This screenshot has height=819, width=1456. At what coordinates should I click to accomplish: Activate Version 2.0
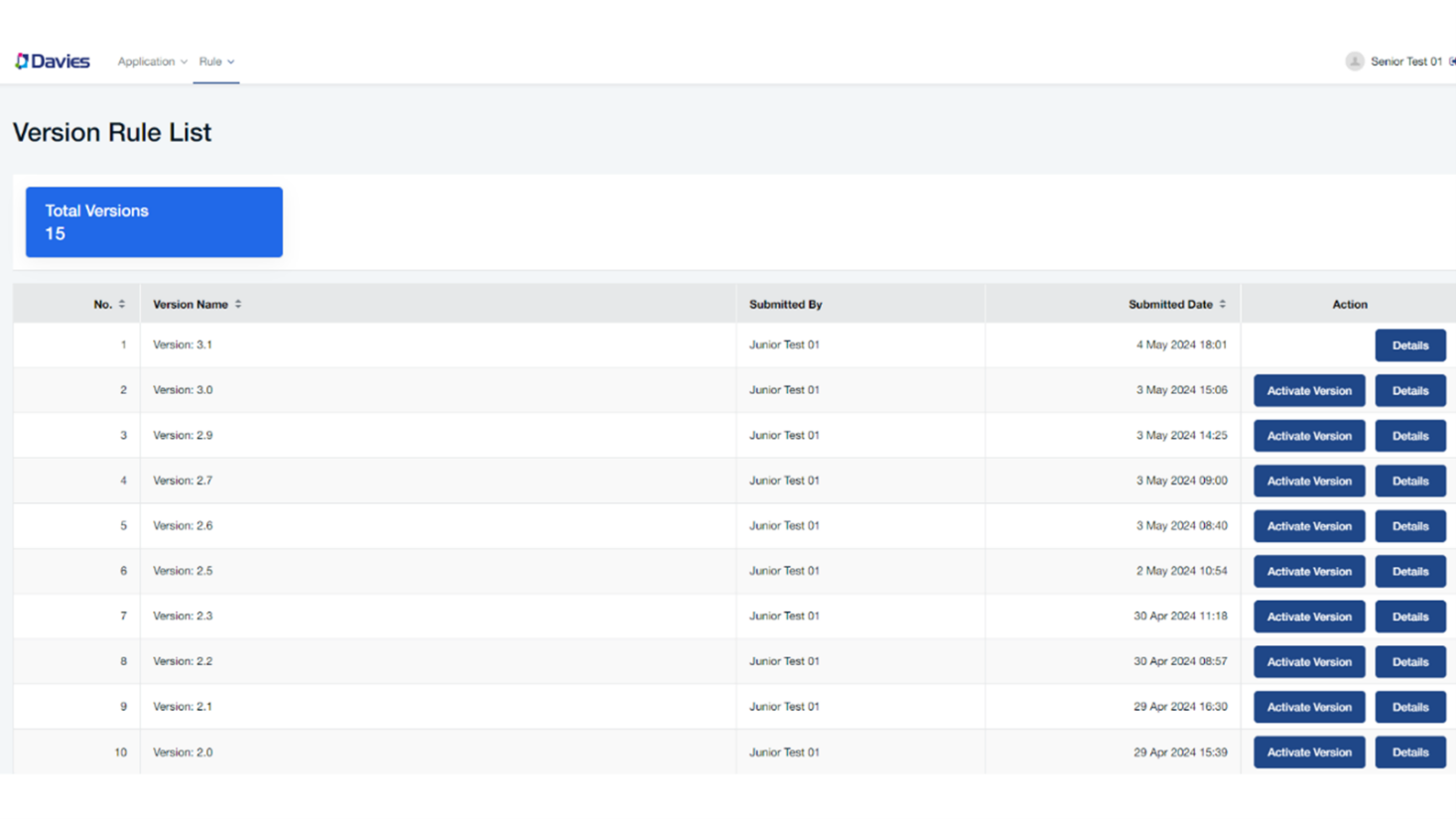click(x=1308, y=752)
